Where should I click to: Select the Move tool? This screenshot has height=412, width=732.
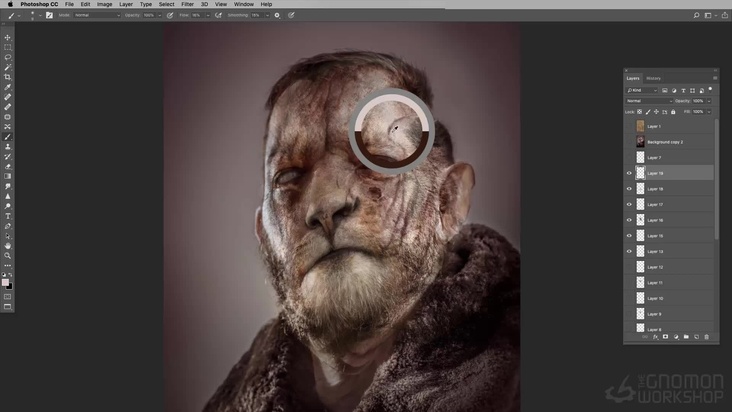(7, 37)
